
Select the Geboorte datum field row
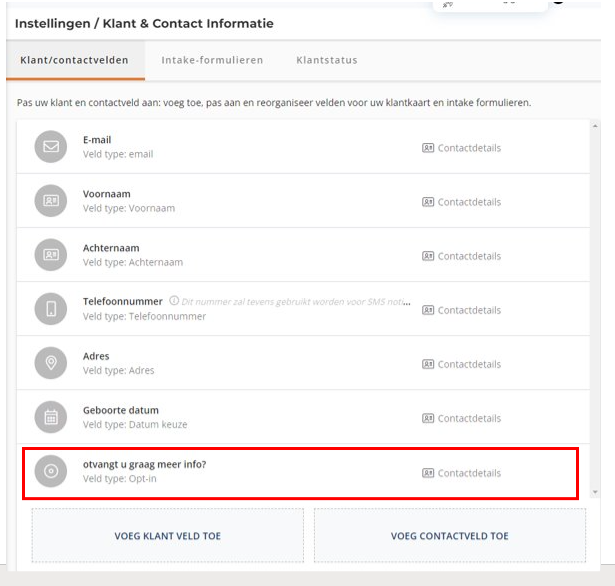303,417
